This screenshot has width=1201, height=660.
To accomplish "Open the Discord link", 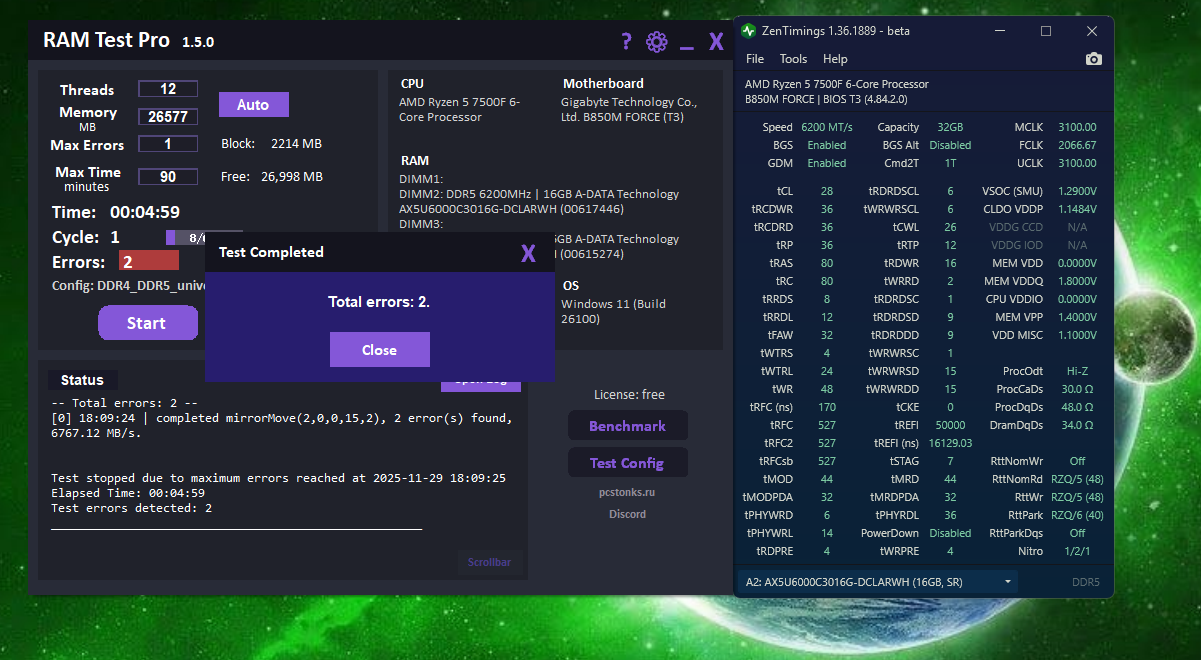I will 628,514.
